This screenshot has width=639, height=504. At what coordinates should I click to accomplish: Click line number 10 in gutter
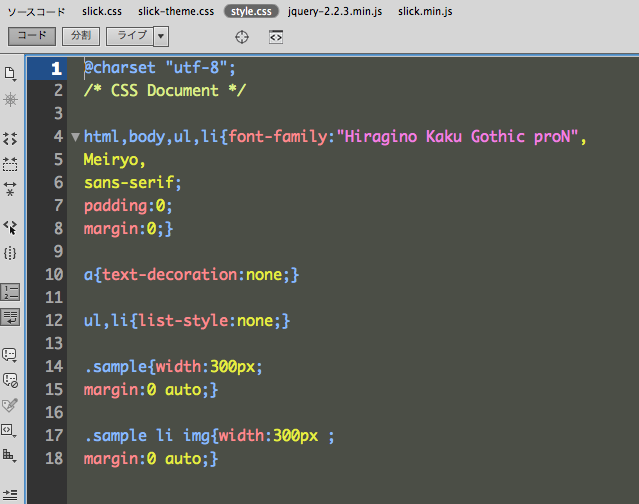click(54, 275)
